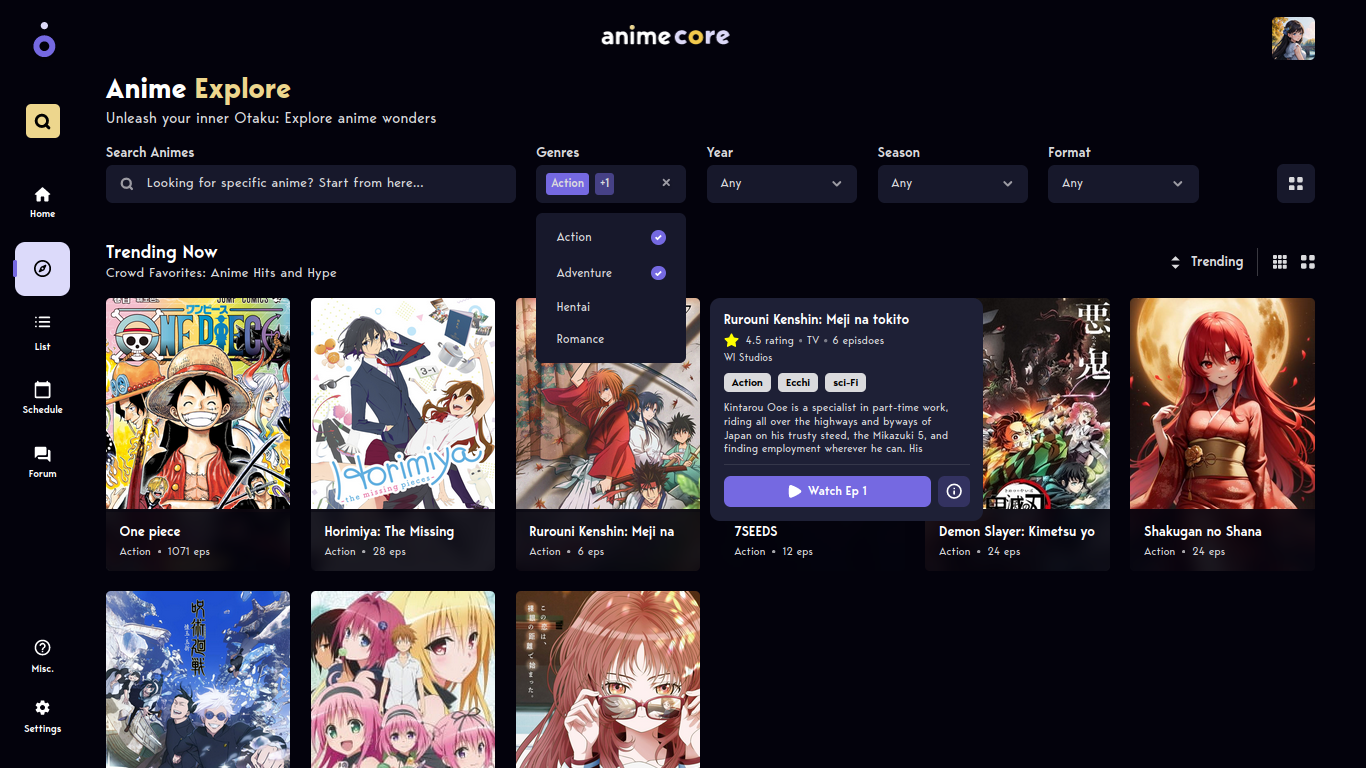The width and height of the screenshot is (1366, 768).
Task: Click the Trending sort arrows icon
Action: coord(1175,262)
